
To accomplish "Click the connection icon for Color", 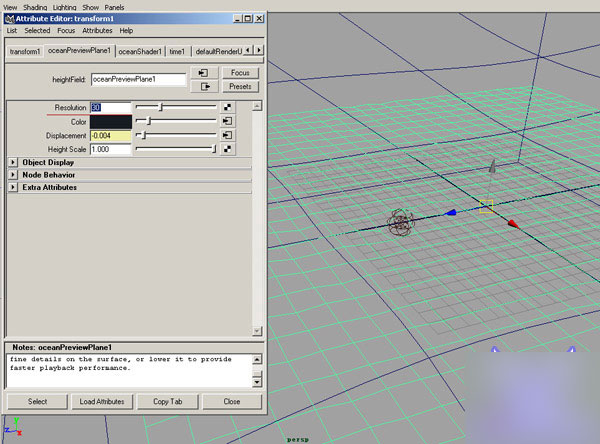I will (x=227, y=121).
